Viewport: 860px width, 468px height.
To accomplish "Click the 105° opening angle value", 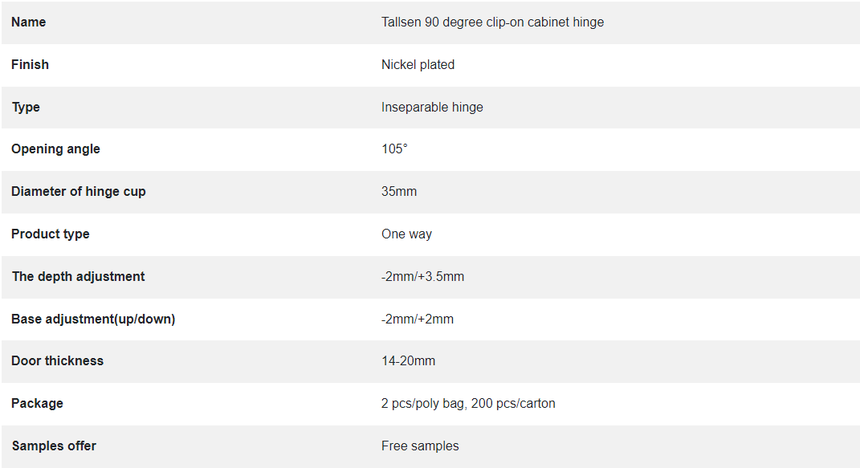I will click(x=394, y=149).
